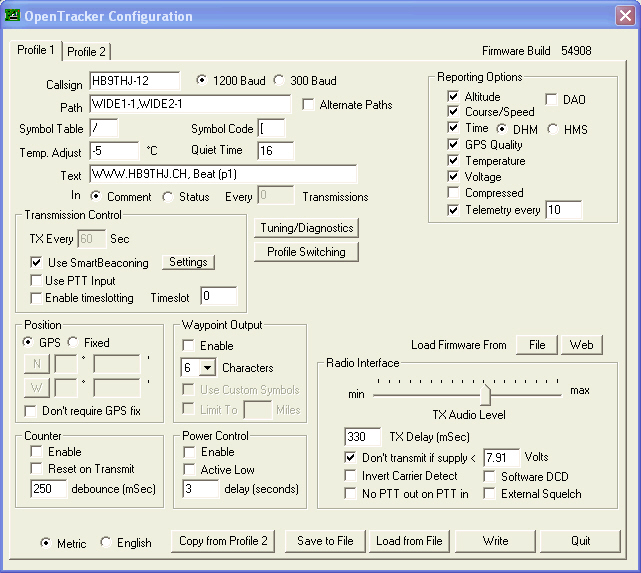The height and width of the screenshot is (573, 641).
Task: Enable Use PTT Input checkbox
Action: pos(36,280)
